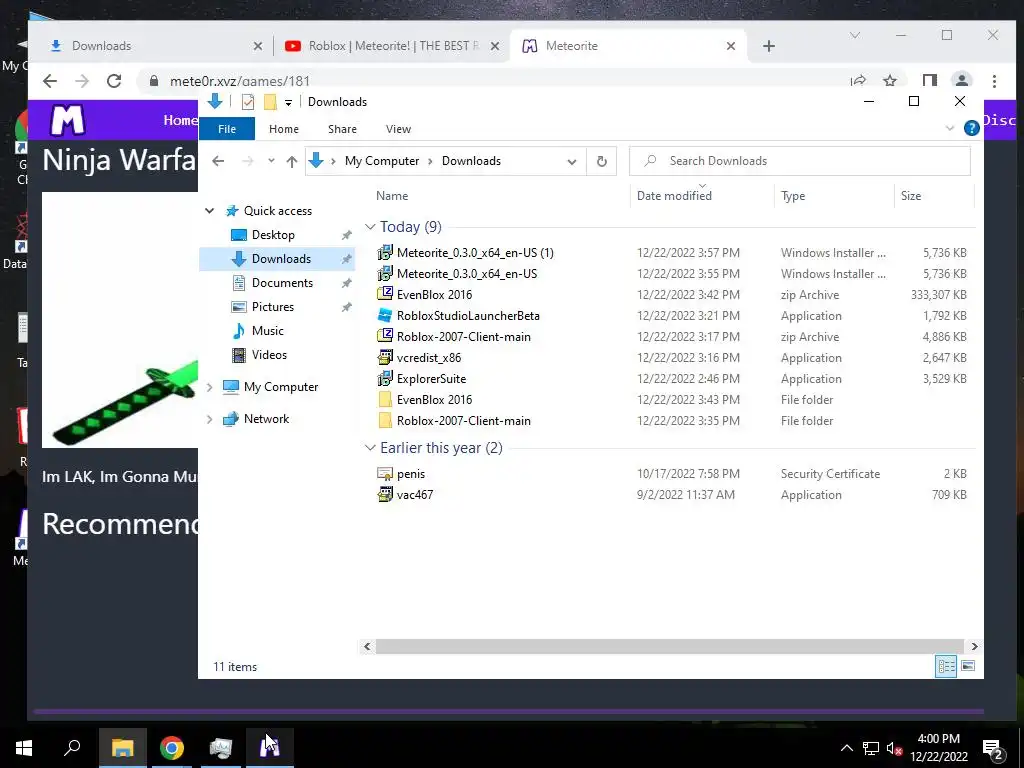Click My Computer in the address breadcrumb

tap(382, 161)
